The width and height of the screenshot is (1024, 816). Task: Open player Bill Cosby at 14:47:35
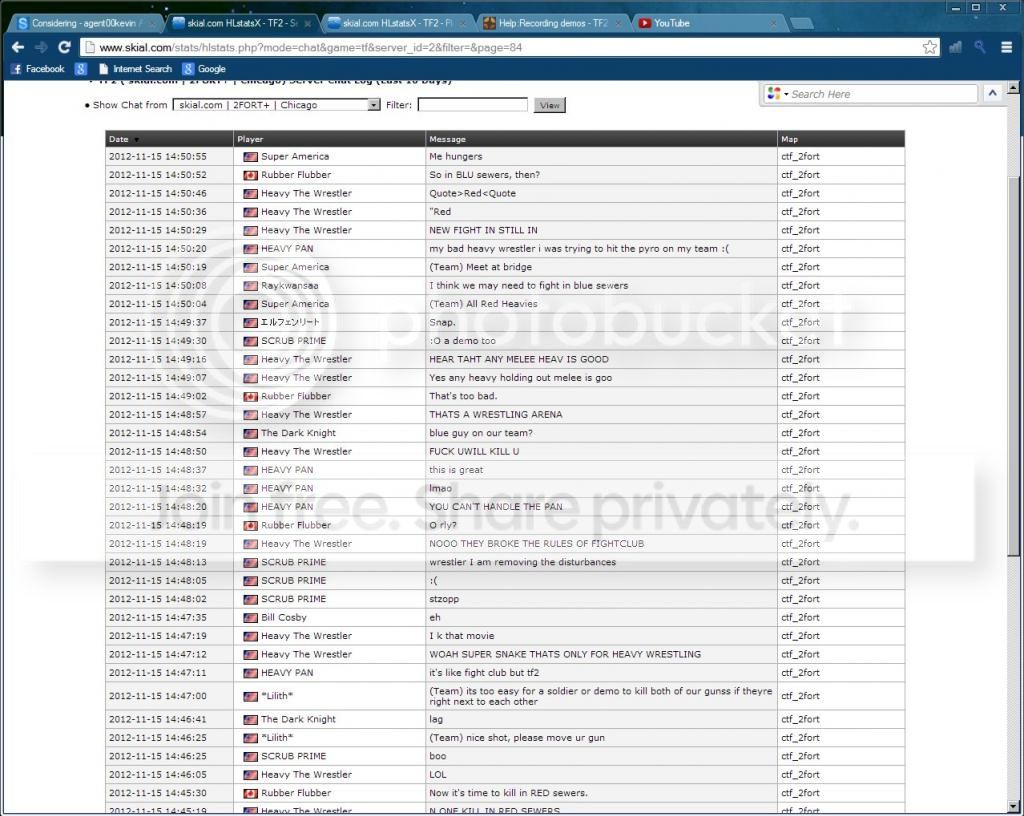click(283, 618)
